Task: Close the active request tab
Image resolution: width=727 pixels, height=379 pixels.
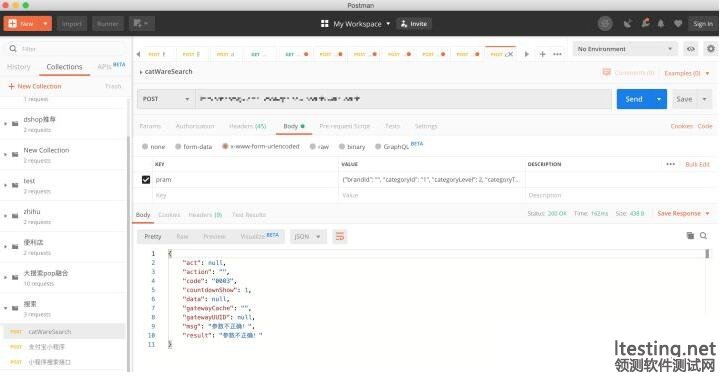Action: point(510,54)
